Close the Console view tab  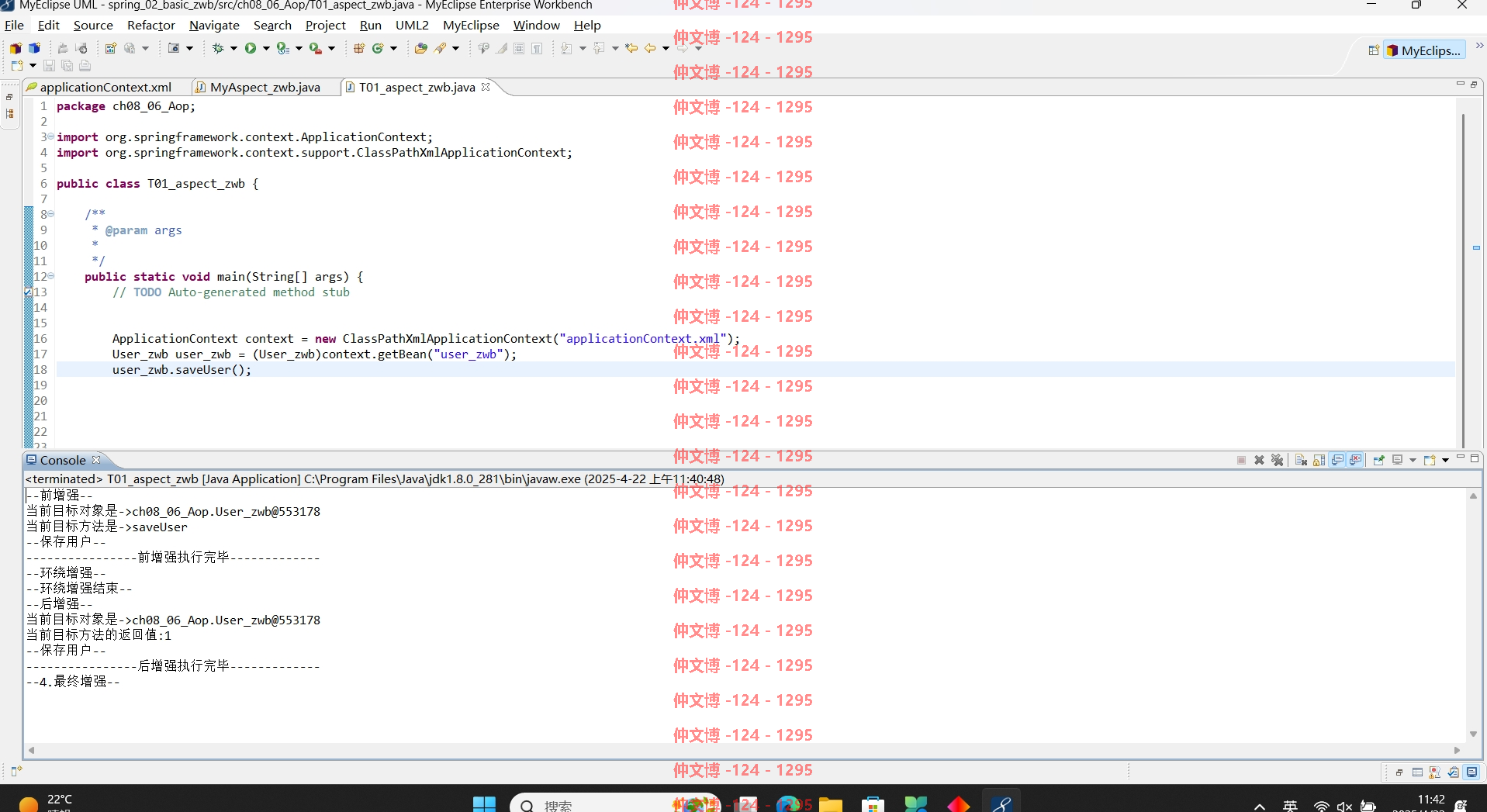(x=96, y=460)
